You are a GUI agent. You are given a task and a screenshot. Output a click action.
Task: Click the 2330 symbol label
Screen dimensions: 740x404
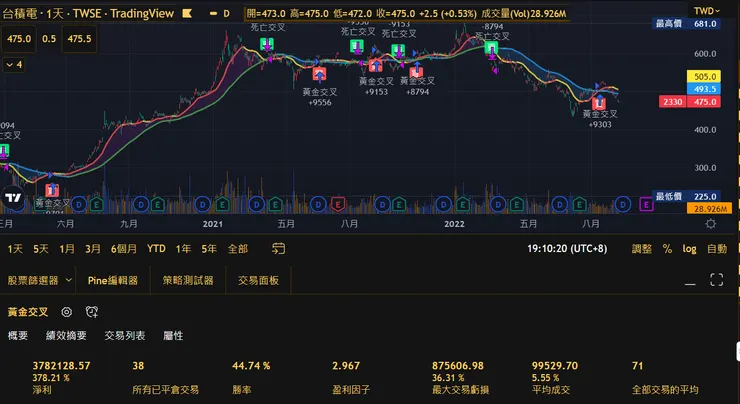[673, 101]
